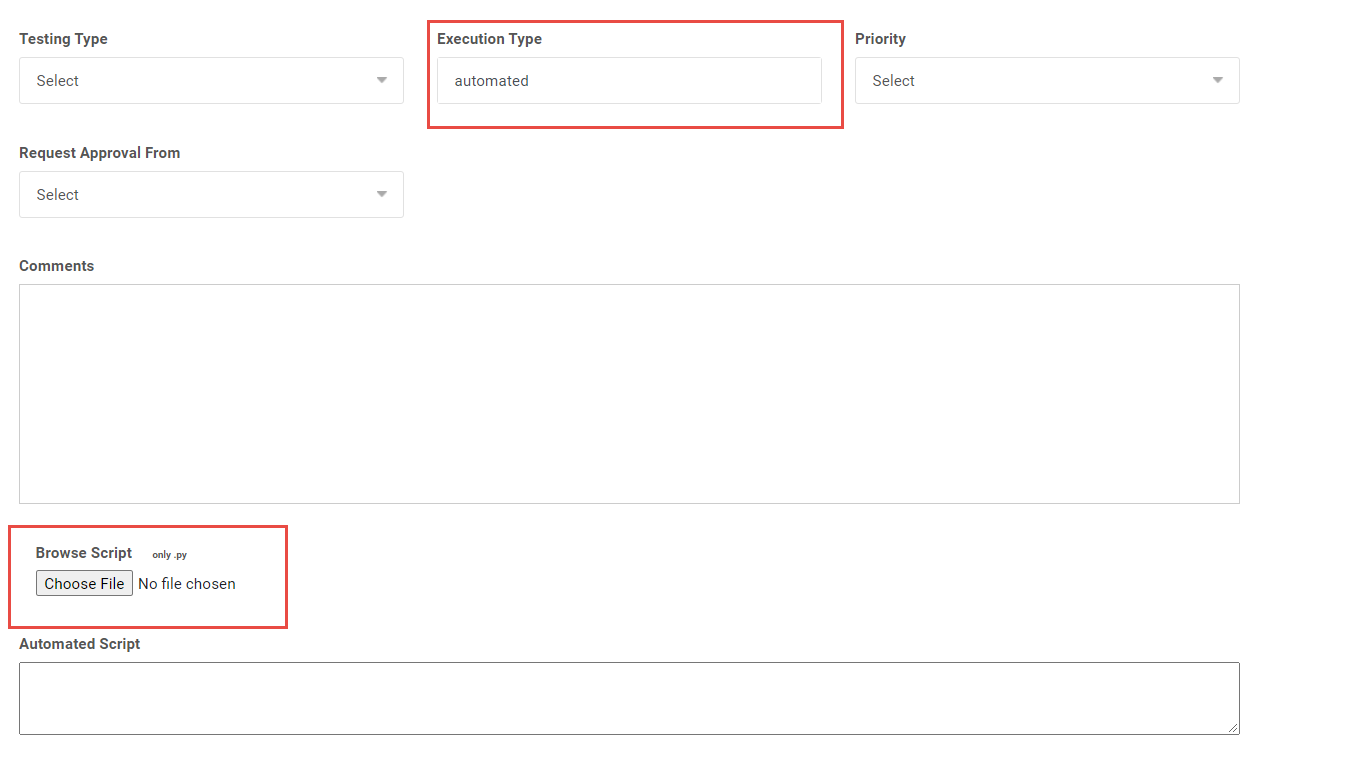Click the 'No file chosen' text

click(x=187, y=584)
